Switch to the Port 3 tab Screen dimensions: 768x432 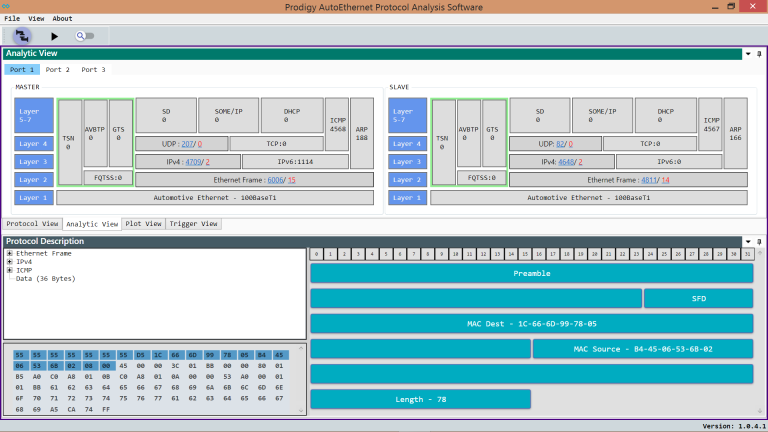(x=93, y=70)
